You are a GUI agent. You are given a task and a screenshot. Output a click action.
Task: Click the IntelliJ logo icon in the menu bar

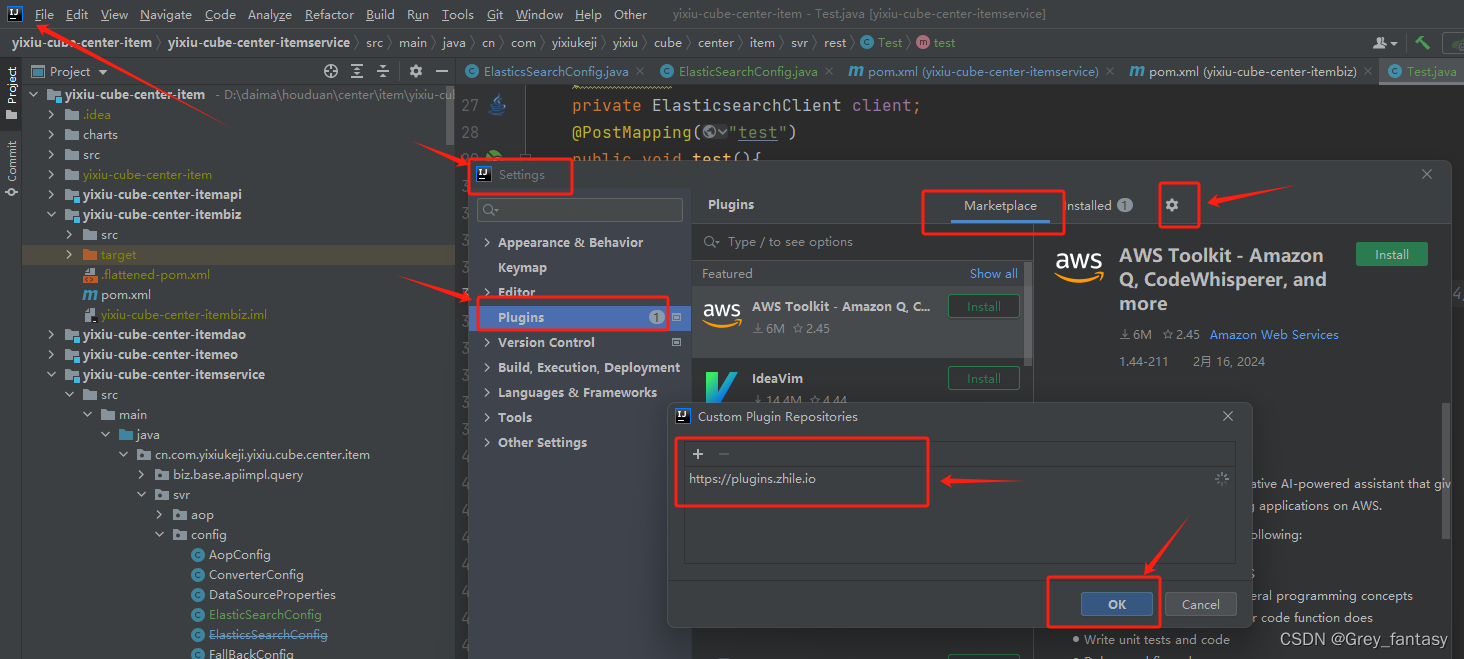[14, 14]
